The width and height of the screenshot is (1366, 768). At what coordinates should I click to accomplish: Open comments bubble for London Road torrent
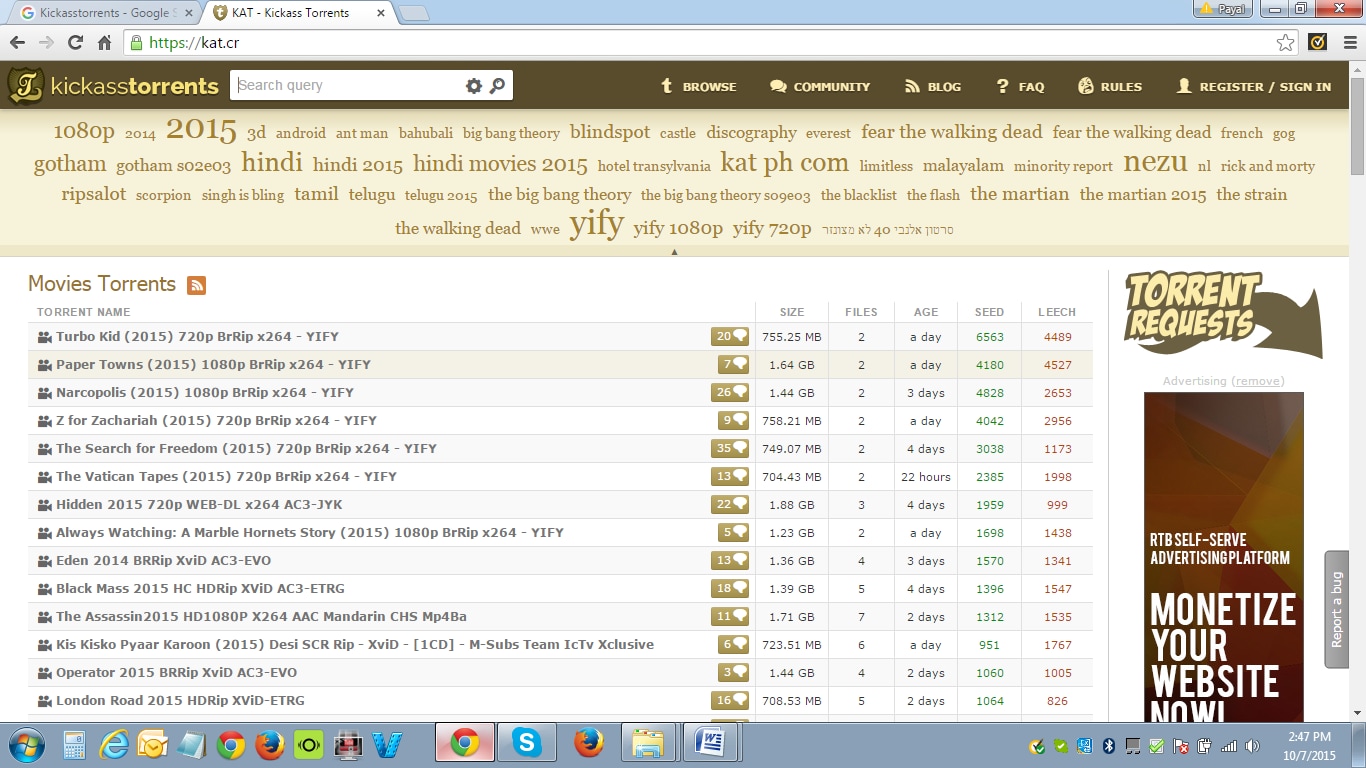click(730, 701)
